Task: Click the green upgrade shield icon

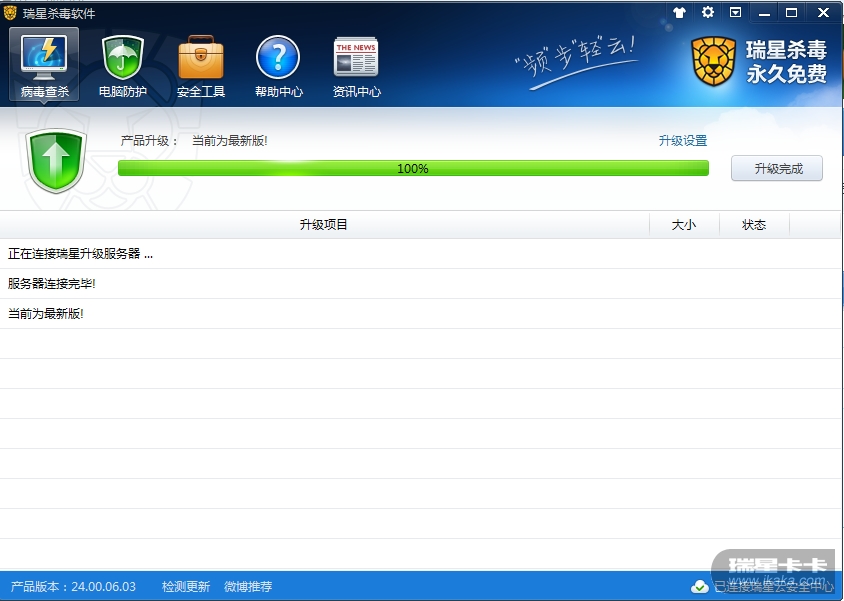Action: (x=56, y=160)
